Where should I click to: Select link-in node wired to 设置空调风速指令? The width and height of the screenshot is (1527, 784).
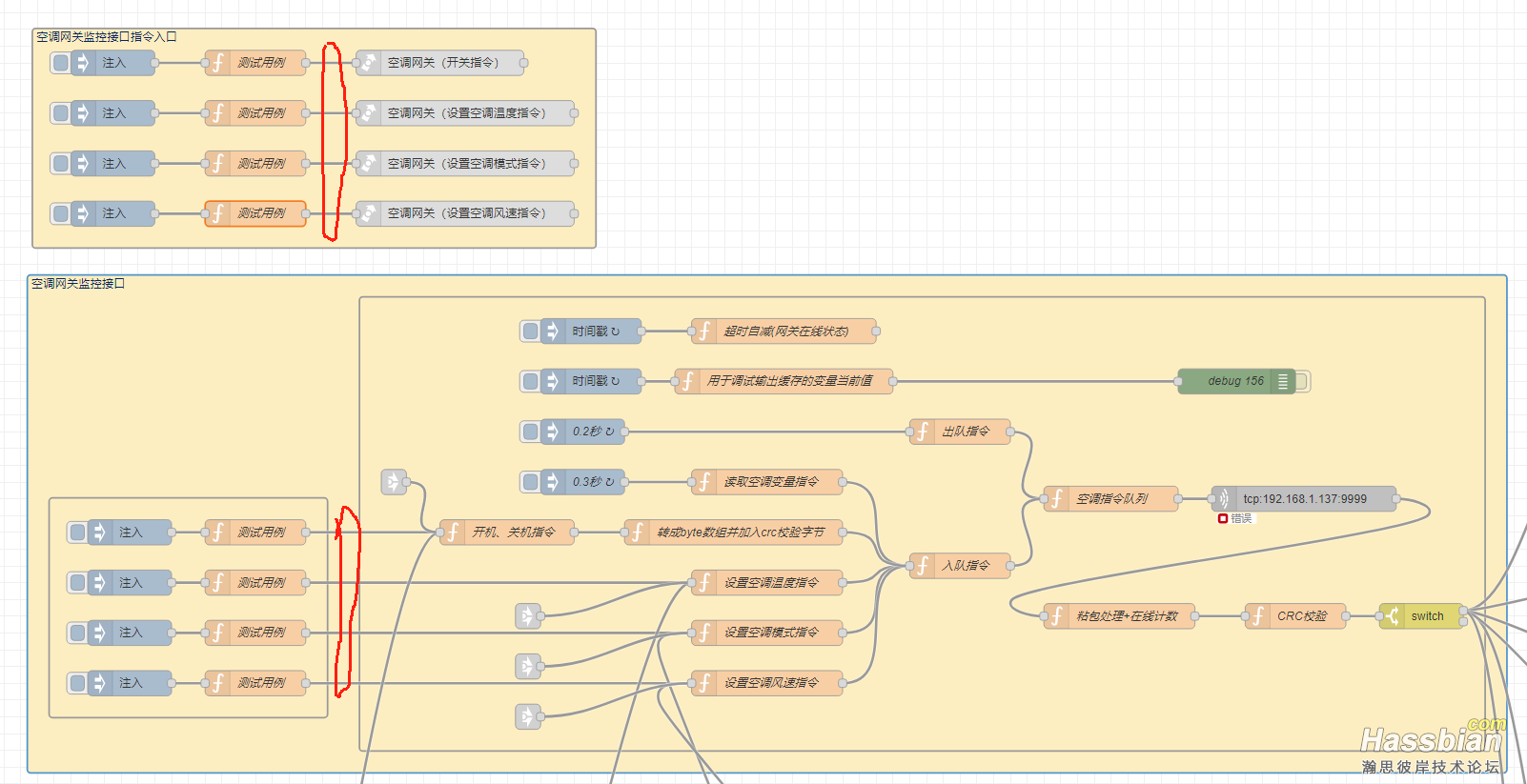point(528,716)
